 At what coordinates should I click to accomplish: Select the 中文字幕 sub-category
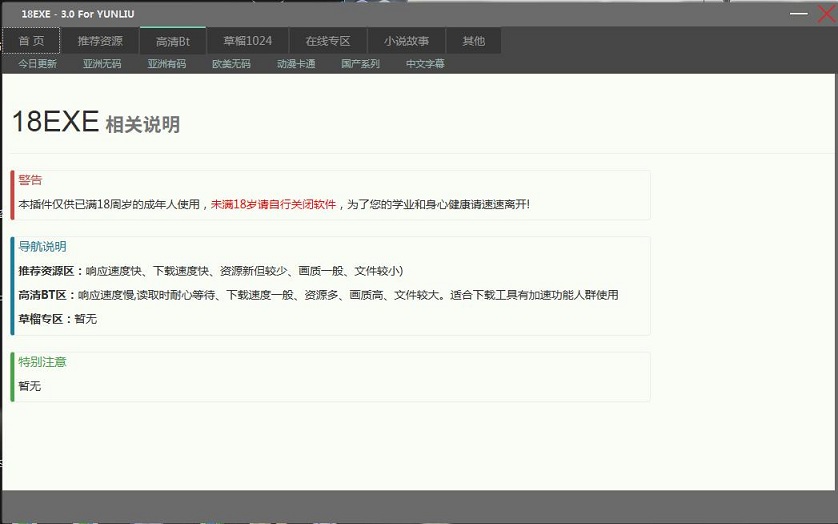(425, 64)
